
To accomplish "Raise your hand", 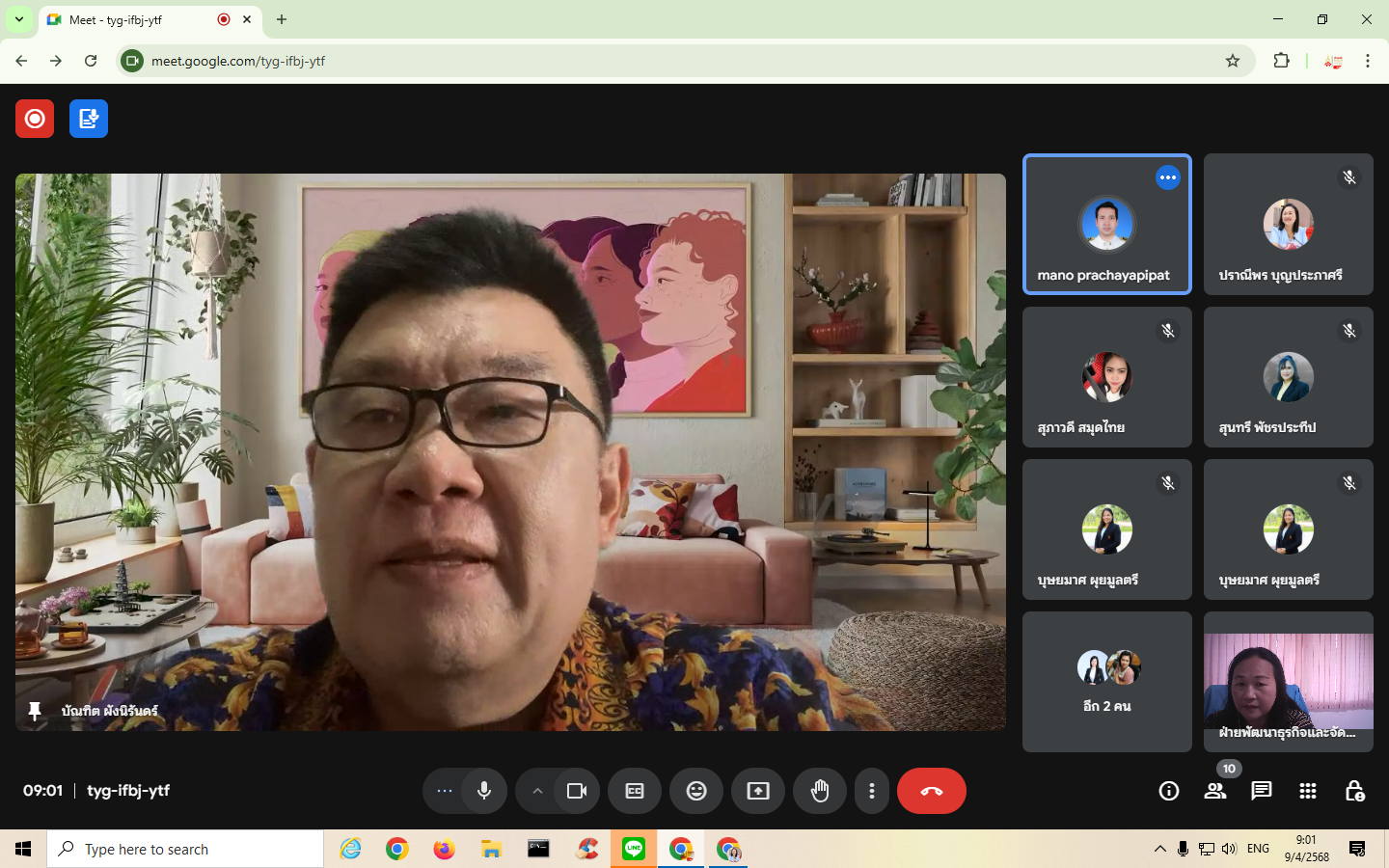I will (x=820, y=791).
